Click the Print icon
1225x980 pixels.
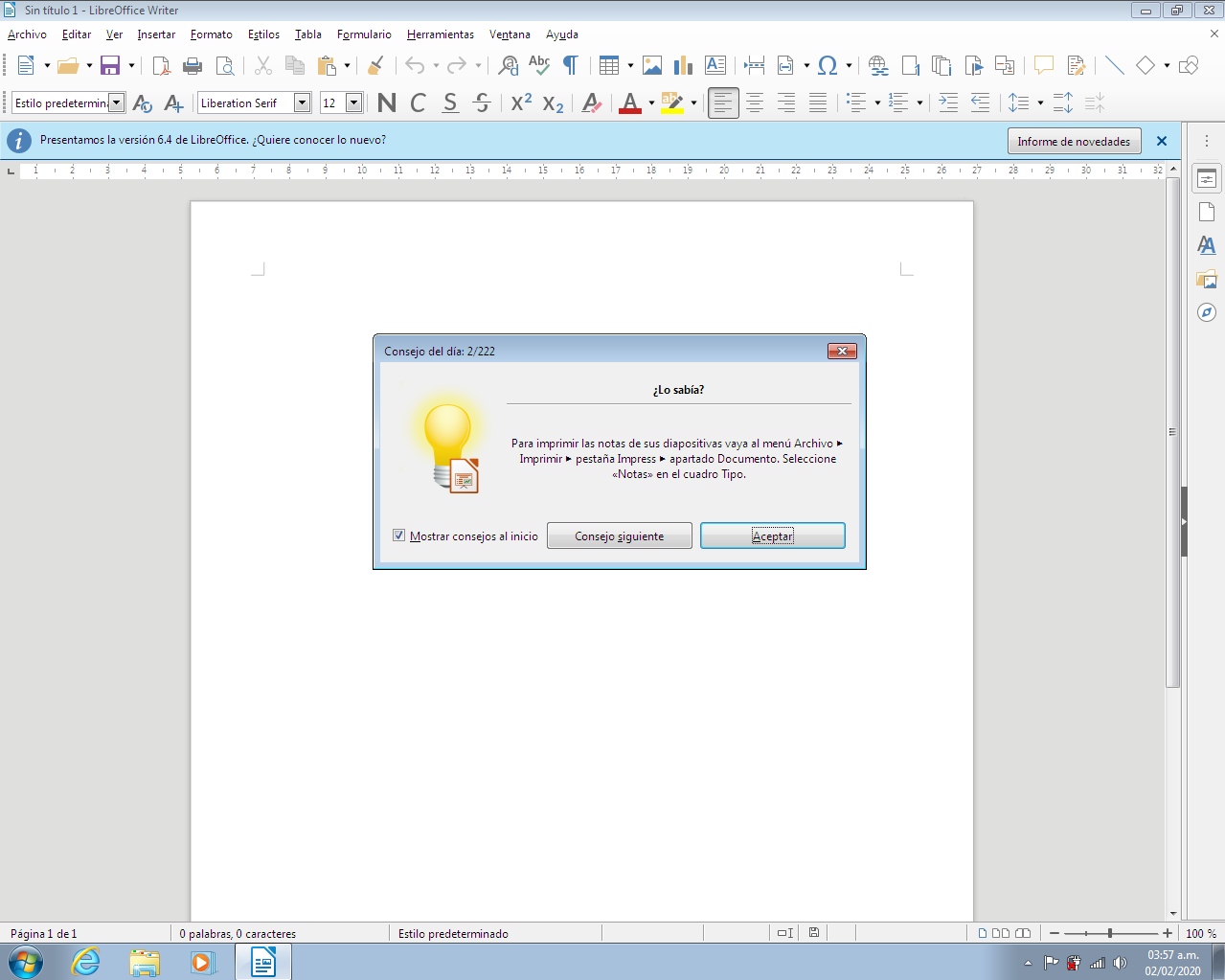193,65
